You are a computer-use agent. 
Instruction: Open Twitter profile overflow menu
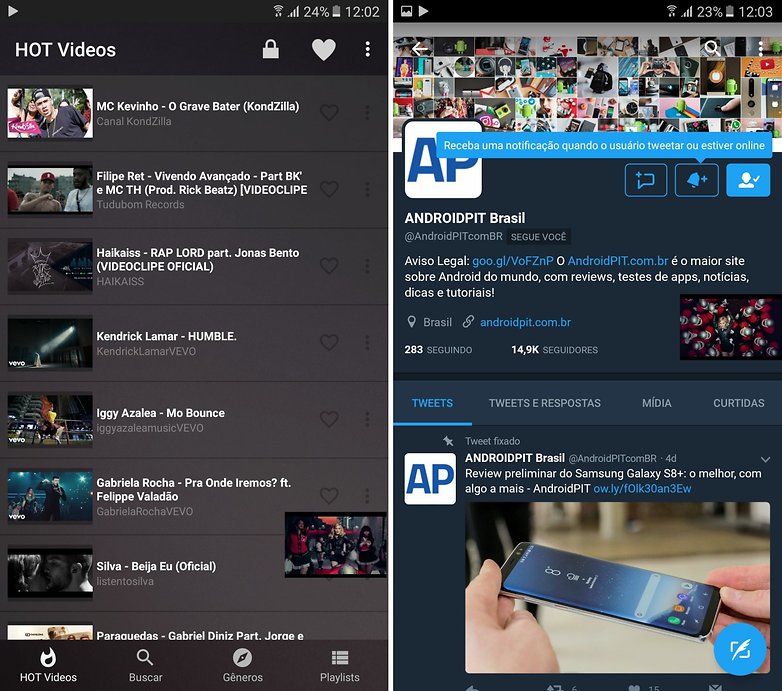[x=760, y=48]
